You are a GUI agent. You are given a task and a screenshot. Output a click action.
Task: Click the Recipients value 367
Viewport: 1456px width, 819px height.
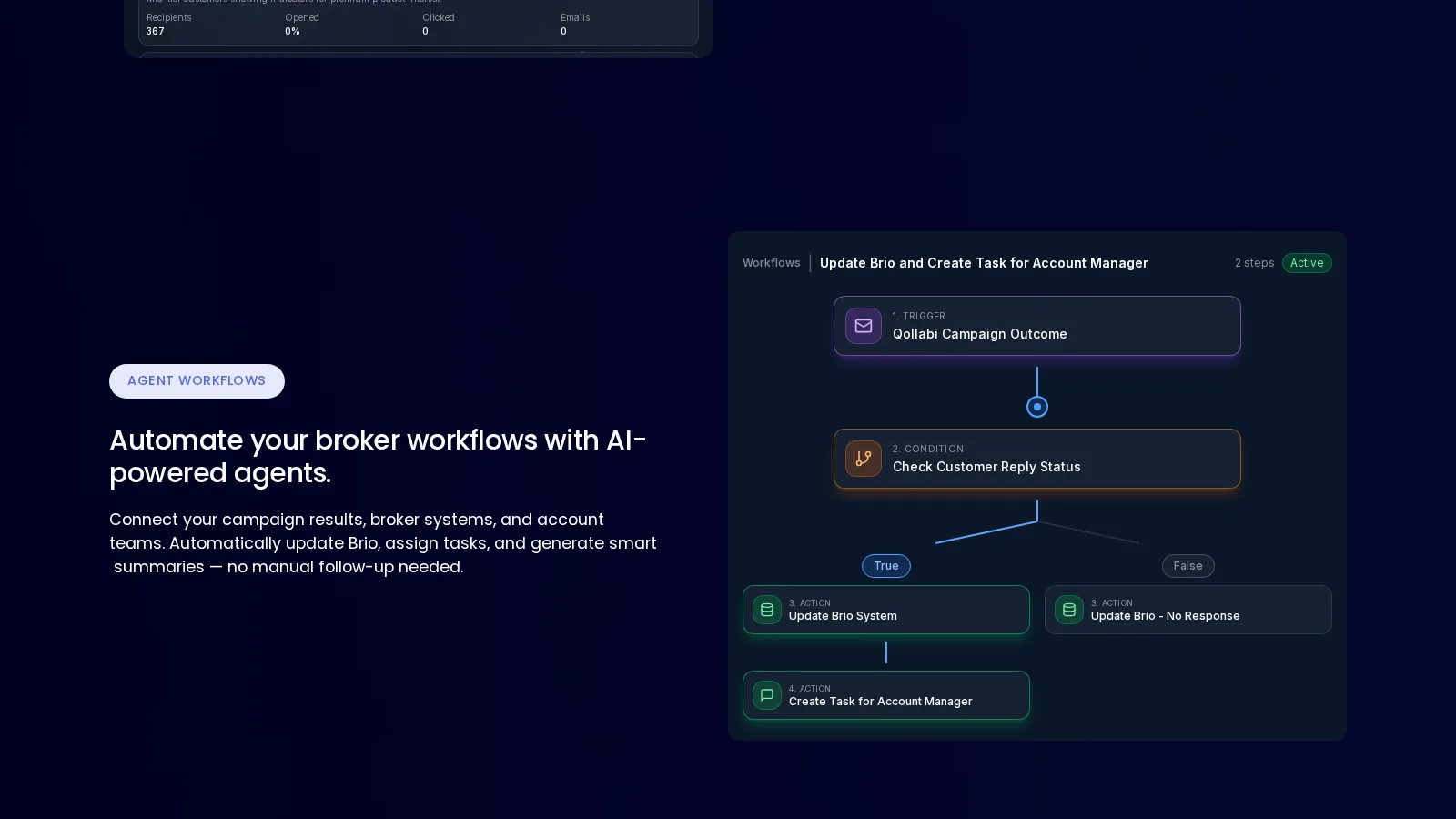tap(156, 31)
